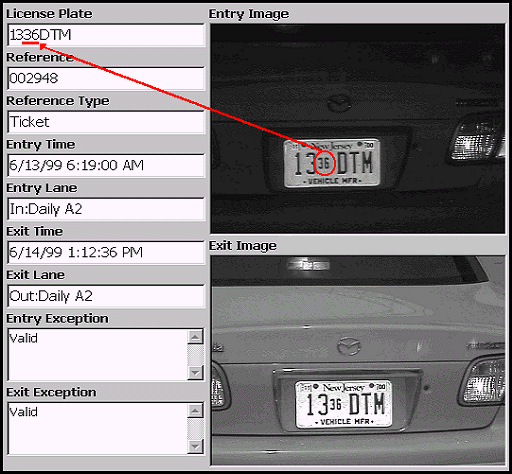Click the Mazda logo in Exit Image
Image resolution: width=512 pixels, height=474 pixels.
point(349,346)
